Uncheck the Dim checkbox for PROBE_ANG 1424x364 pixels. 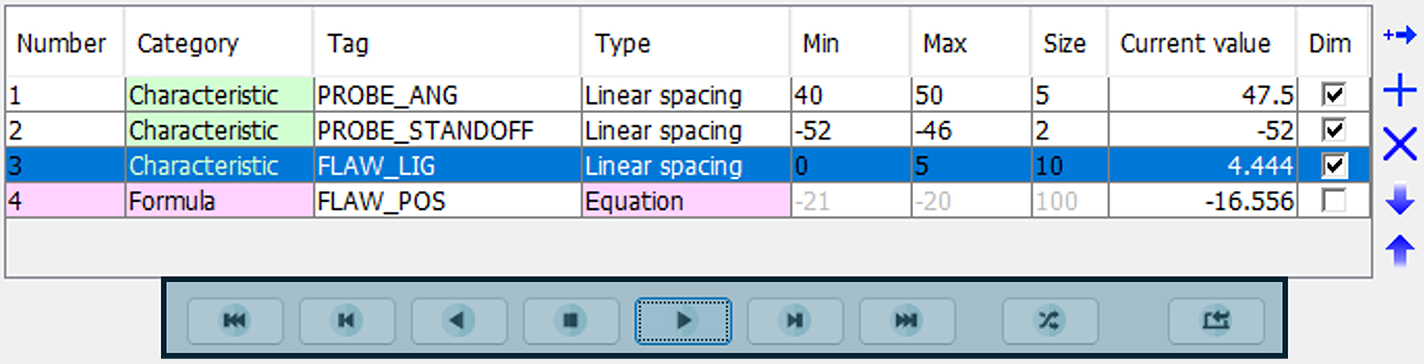[1333, 95]
